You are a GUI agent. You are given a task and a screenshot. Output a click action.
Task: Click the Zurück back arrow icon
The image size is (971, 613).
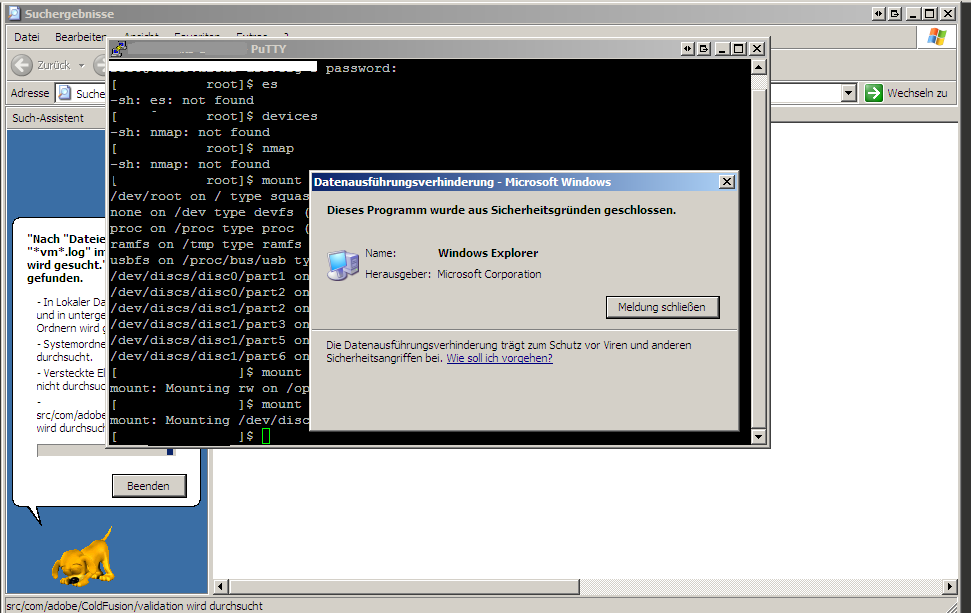coord(22,65)
